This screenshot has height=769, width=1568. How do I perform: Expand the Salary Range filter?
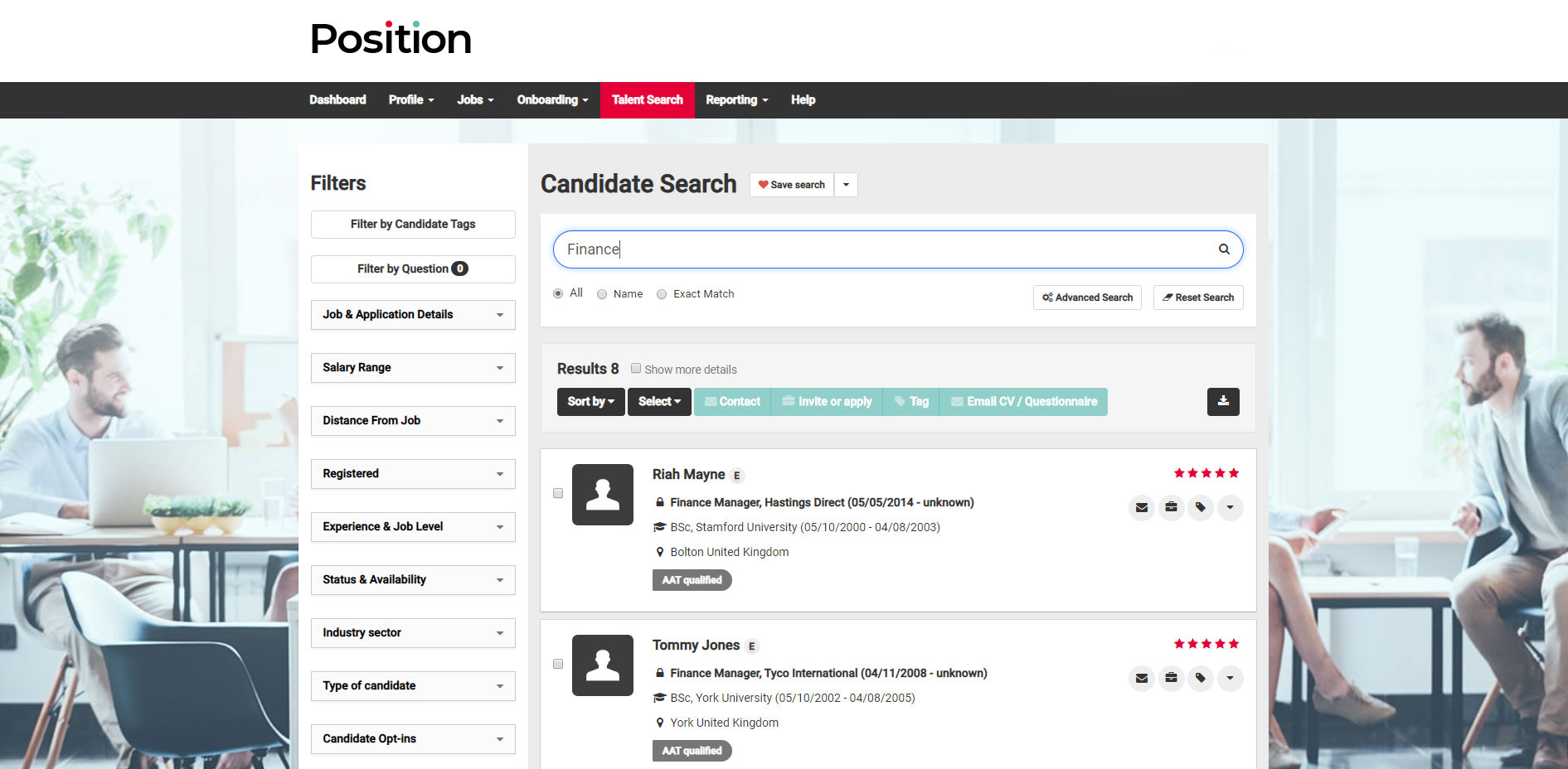(x=413, y=368)
